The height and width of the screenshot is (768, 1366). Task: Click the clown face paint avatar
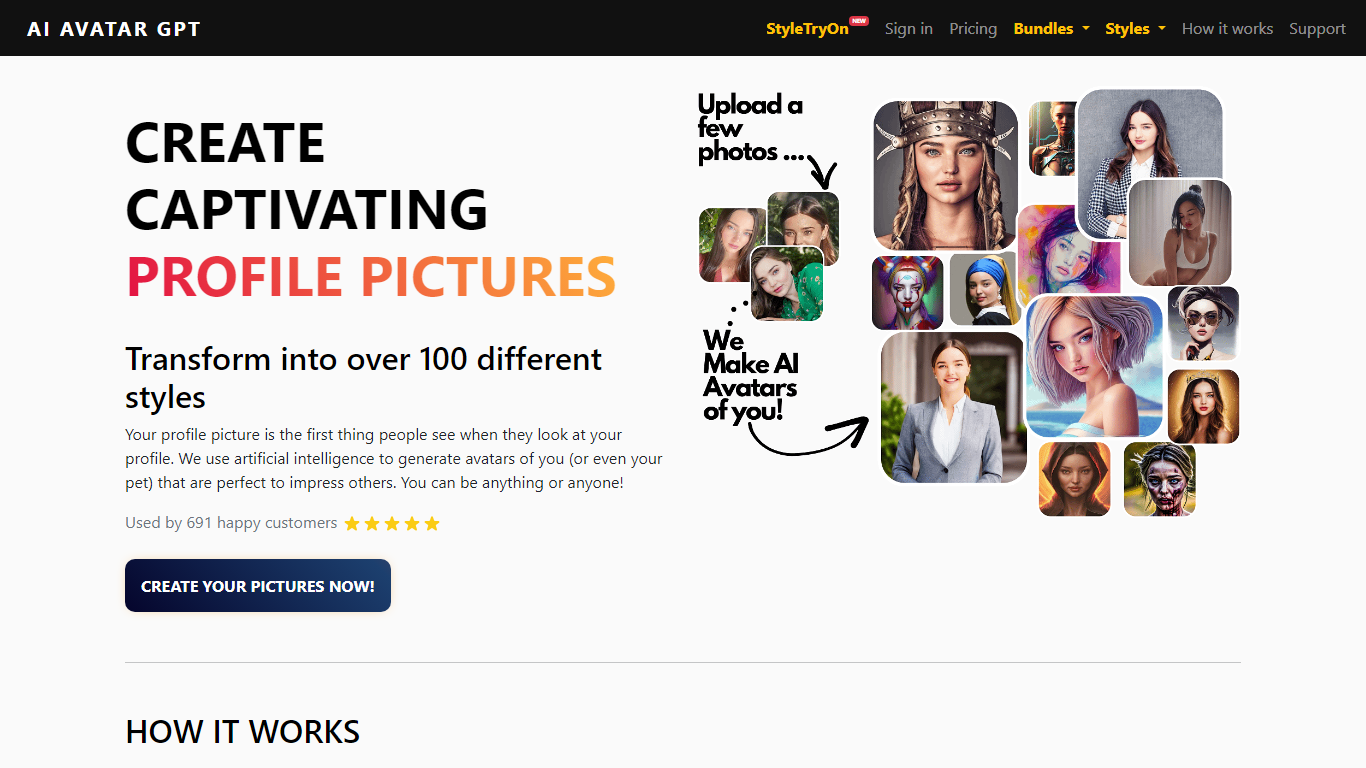[906, 292]
